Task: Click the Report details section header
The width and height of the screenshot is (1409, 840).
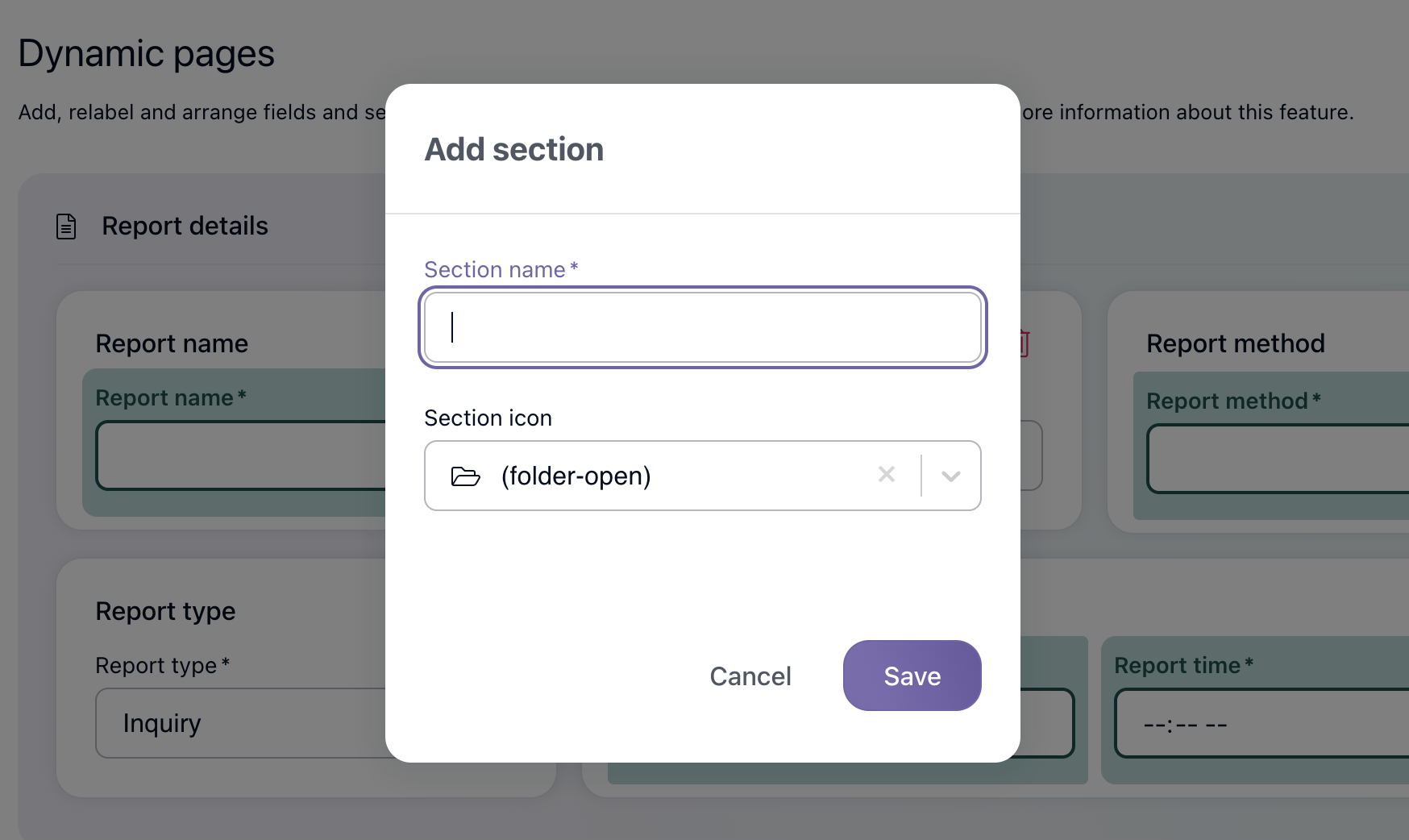Action: [x=185, y=227]
